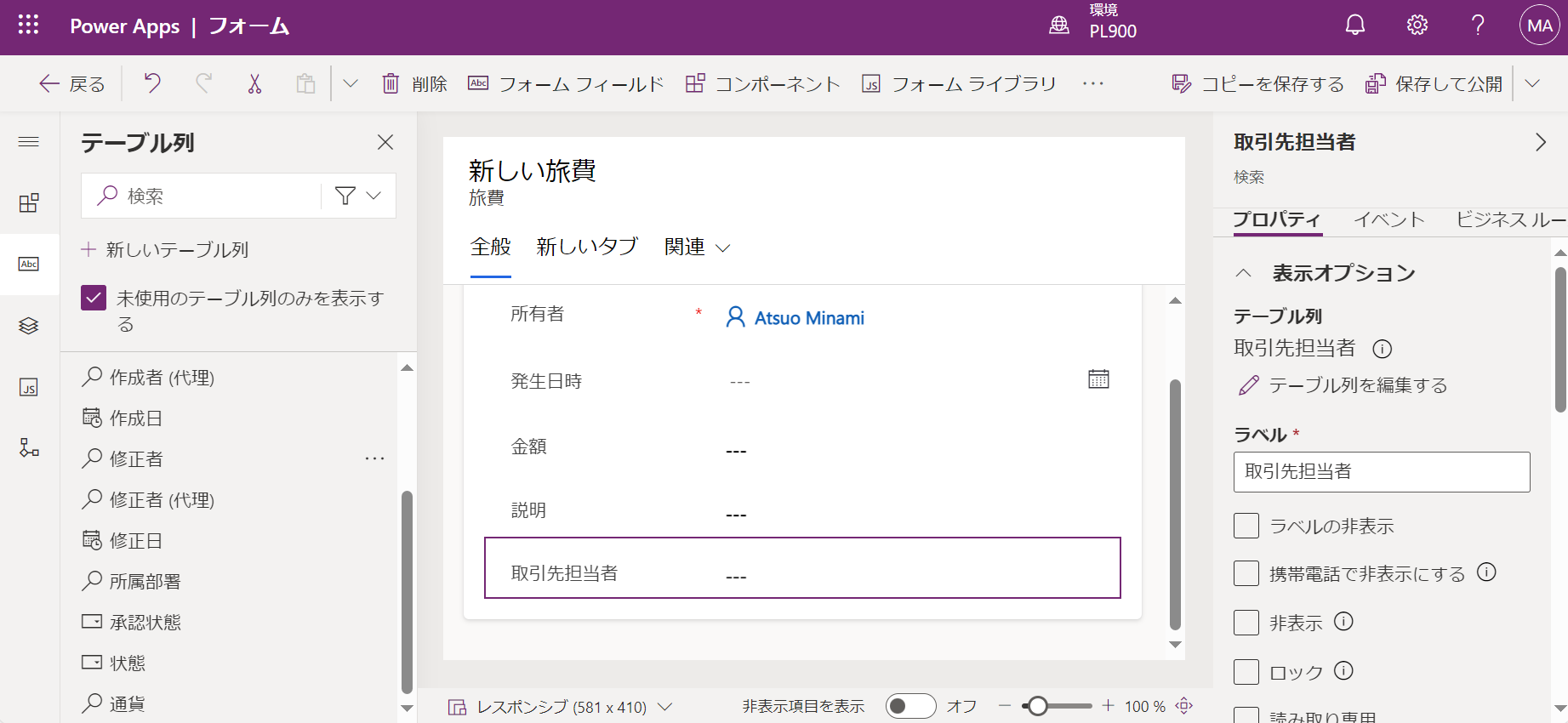The width and height of the screenshot is (1568, 723).
Task: Switch to プロパティ tab
Action: pyautogui.click(x=1277, y=219)
